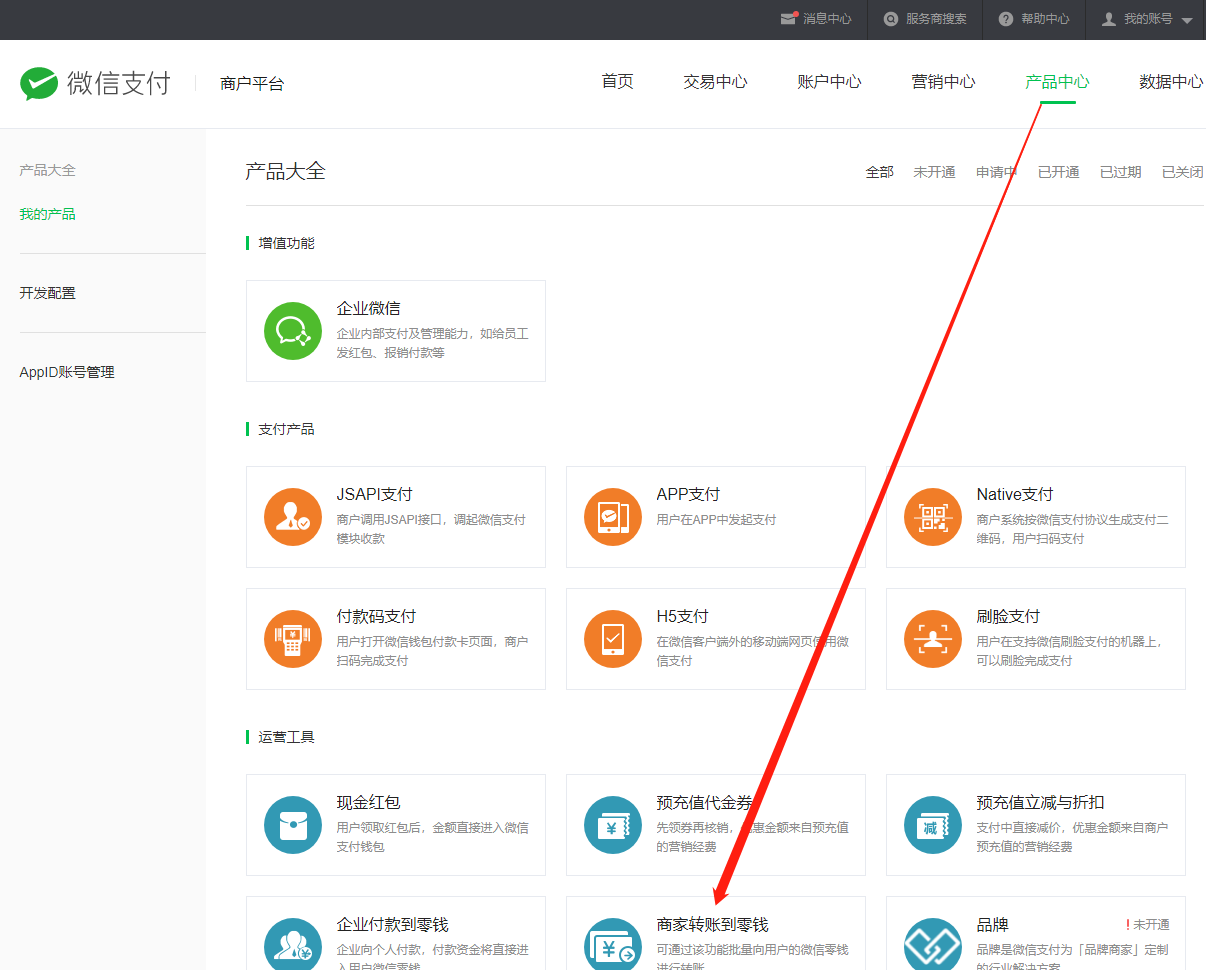The image size is (1206, 970).
Task: Open the H5支付 product title
Action: coord(683,617)
